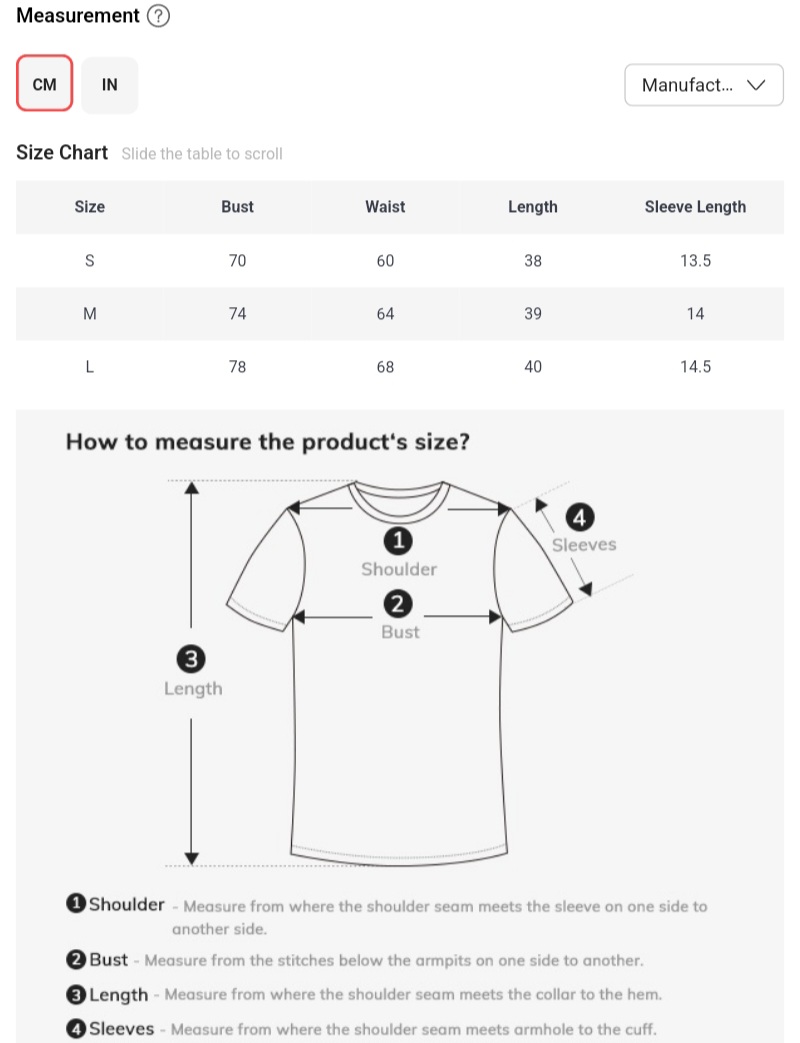
Task: Click the number 1 Shoulder marker on diagram
Action: [x=399, y=541]
